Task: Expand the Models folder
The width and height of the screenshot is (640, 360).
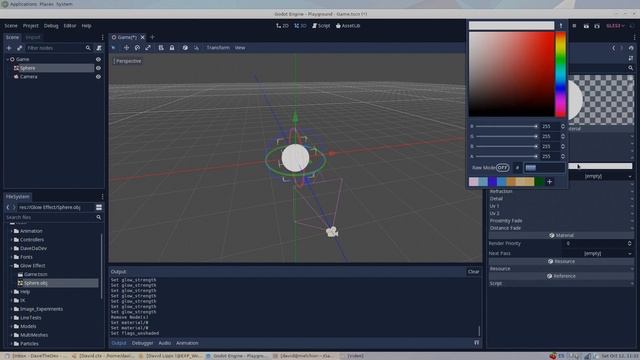Action: [x=11, y=326]
